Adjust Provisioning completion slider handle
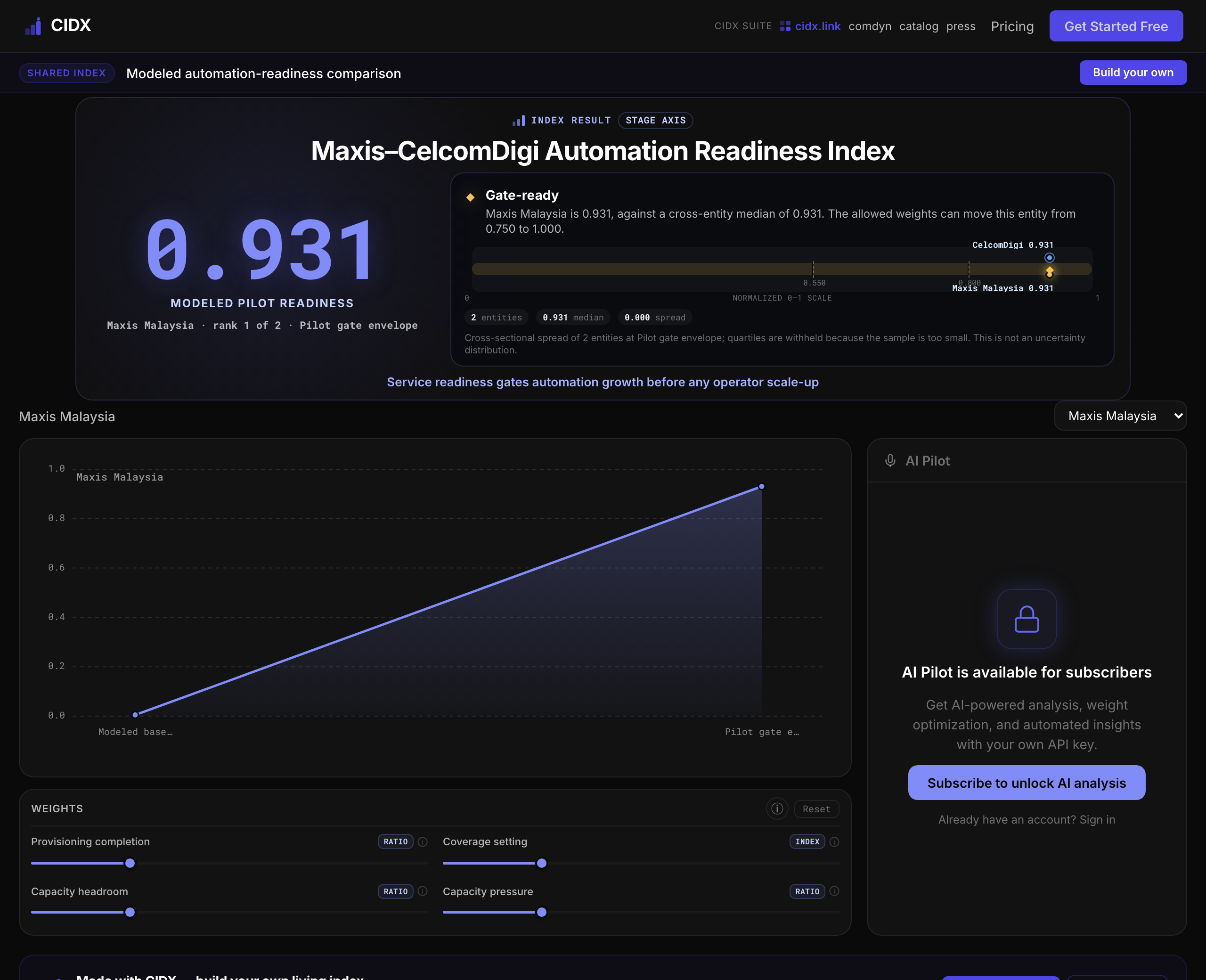This screenshot has width=1206, height=980. click(130, 863)
